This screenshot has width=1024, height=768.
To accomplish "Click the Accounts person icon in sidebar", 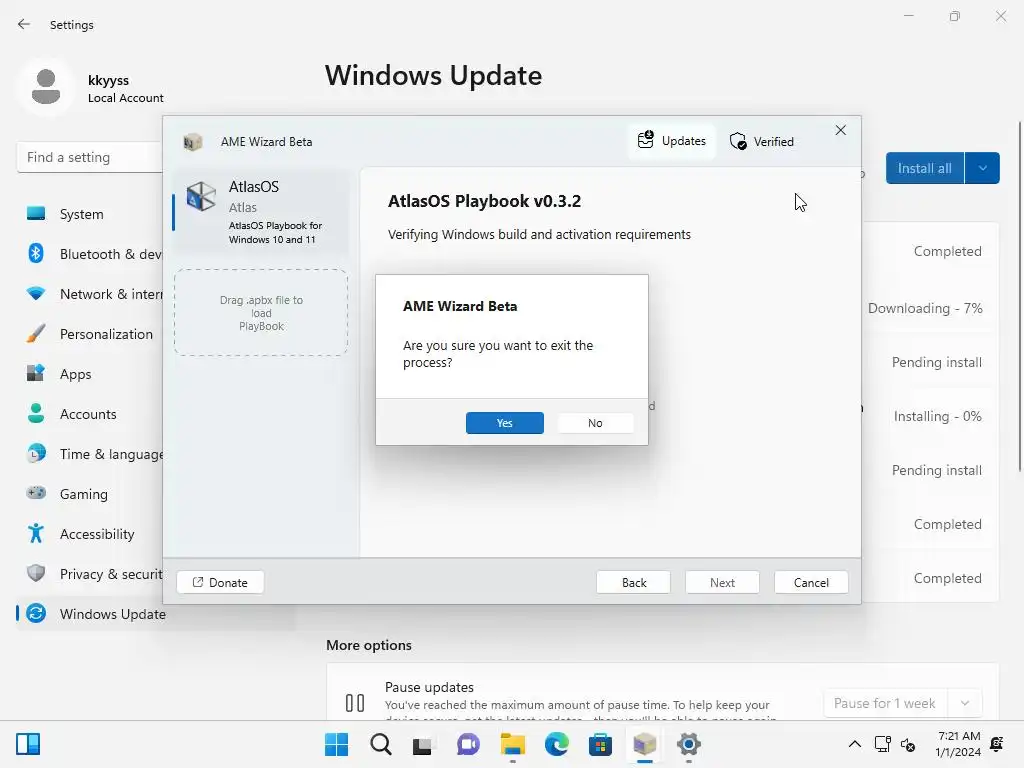I will point(36,413).
